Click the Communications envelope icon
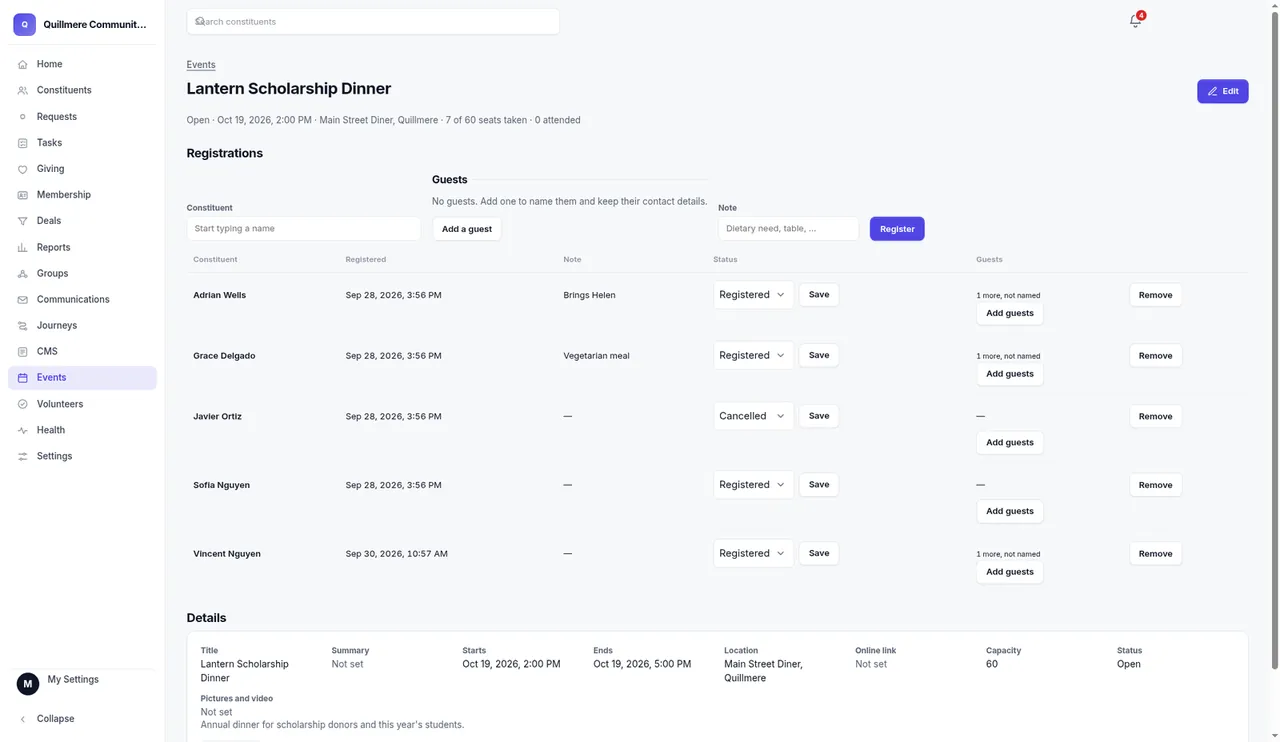This screenshot has width=1280, height=742. [23, 299]
